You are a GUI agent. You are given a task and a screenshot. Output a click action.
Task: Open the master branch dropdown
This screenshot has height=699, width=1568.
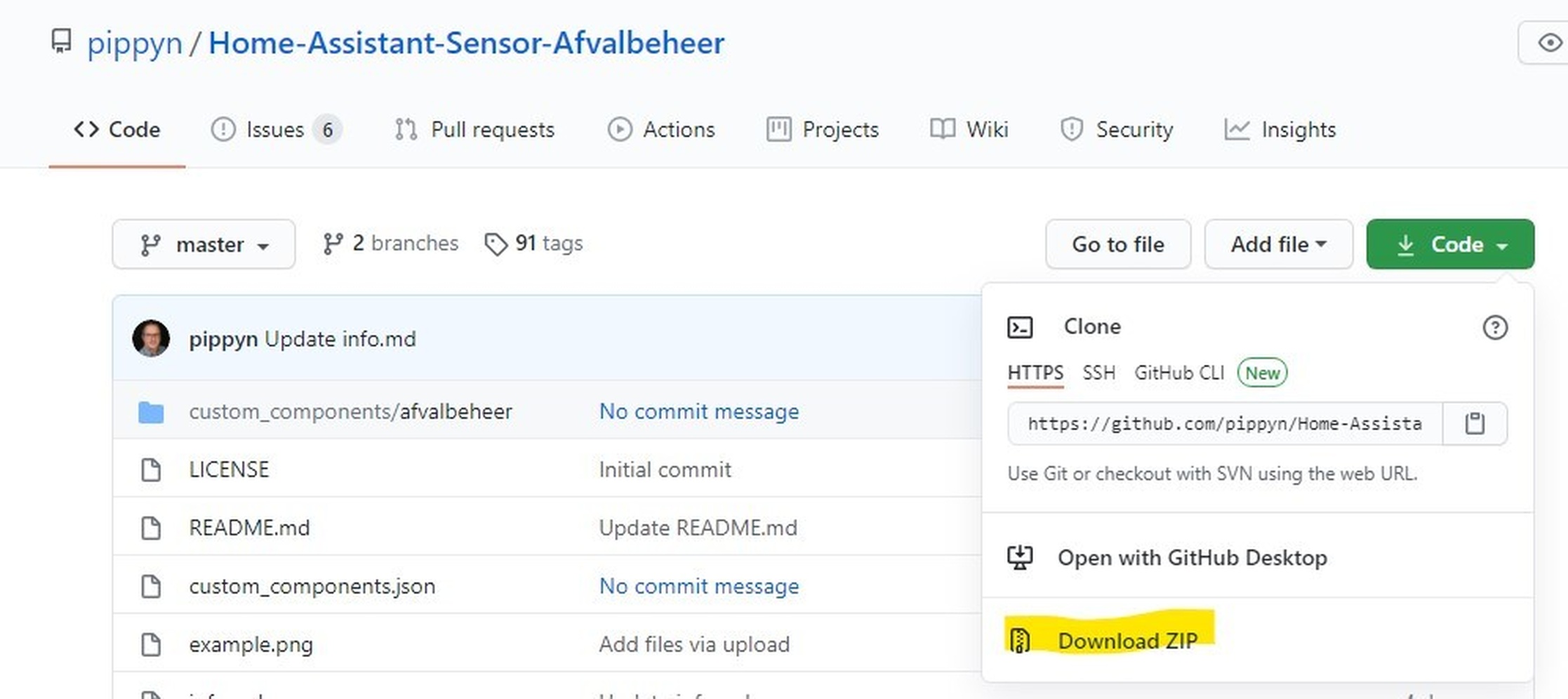coord(203,244)
